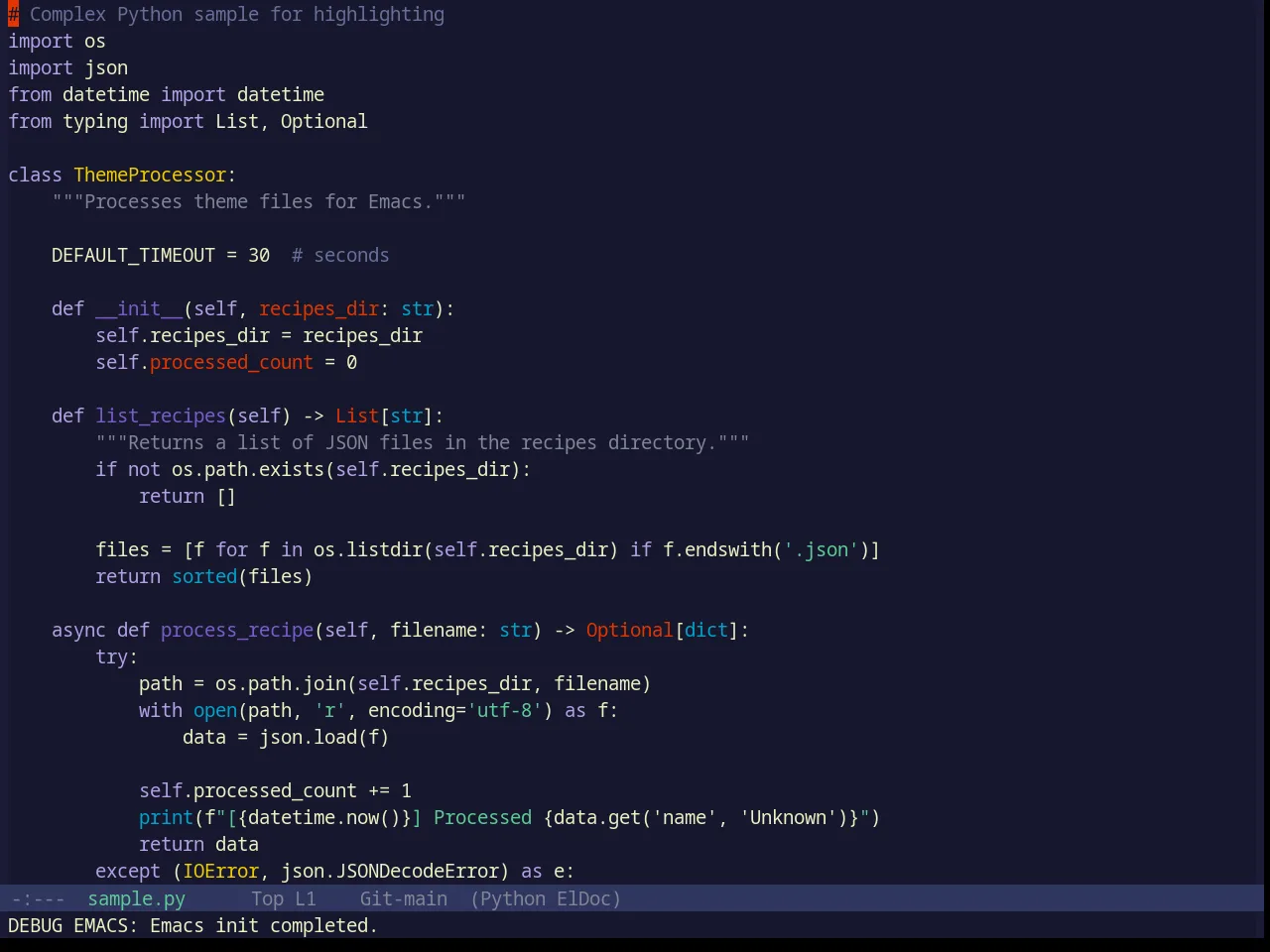Click the 'utf-8' encoding string

(504, 710)
